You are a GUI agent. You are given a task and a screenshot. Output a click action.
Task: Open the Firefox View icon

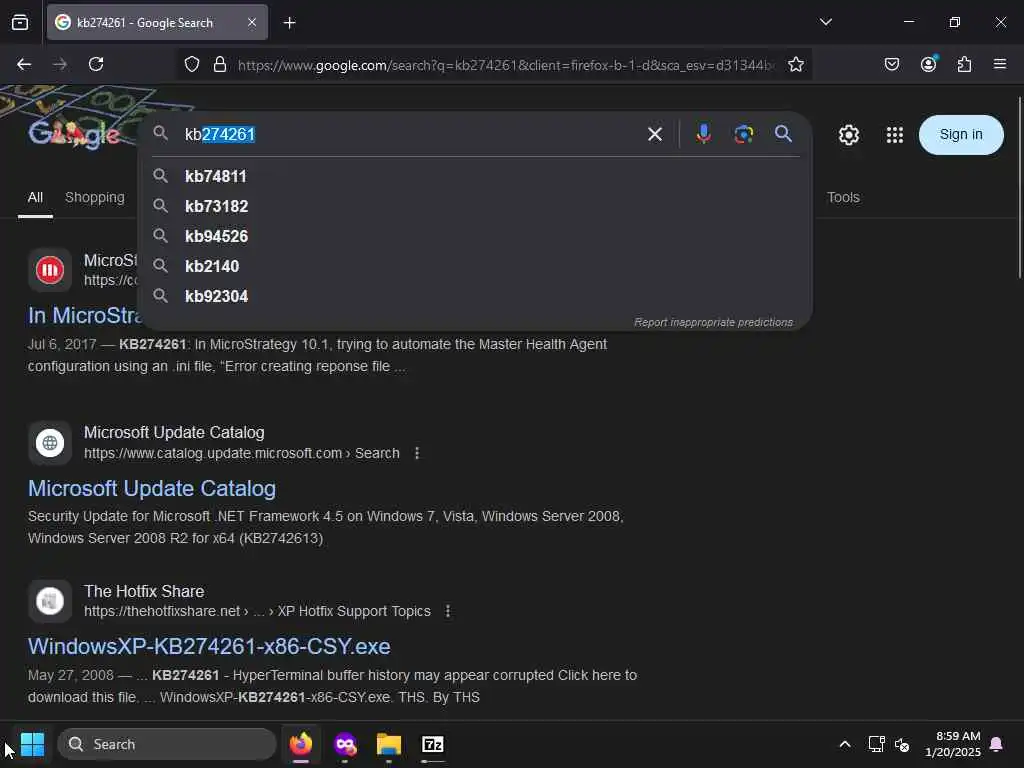coord(20,22)
